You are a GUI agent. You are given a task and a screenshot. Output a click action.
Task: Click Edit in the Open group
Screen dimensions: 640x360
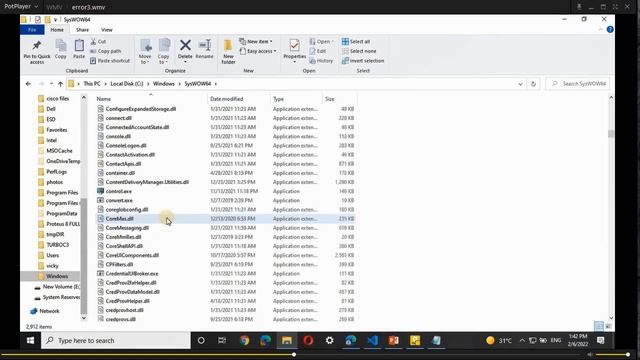click(x=318, y=51)
